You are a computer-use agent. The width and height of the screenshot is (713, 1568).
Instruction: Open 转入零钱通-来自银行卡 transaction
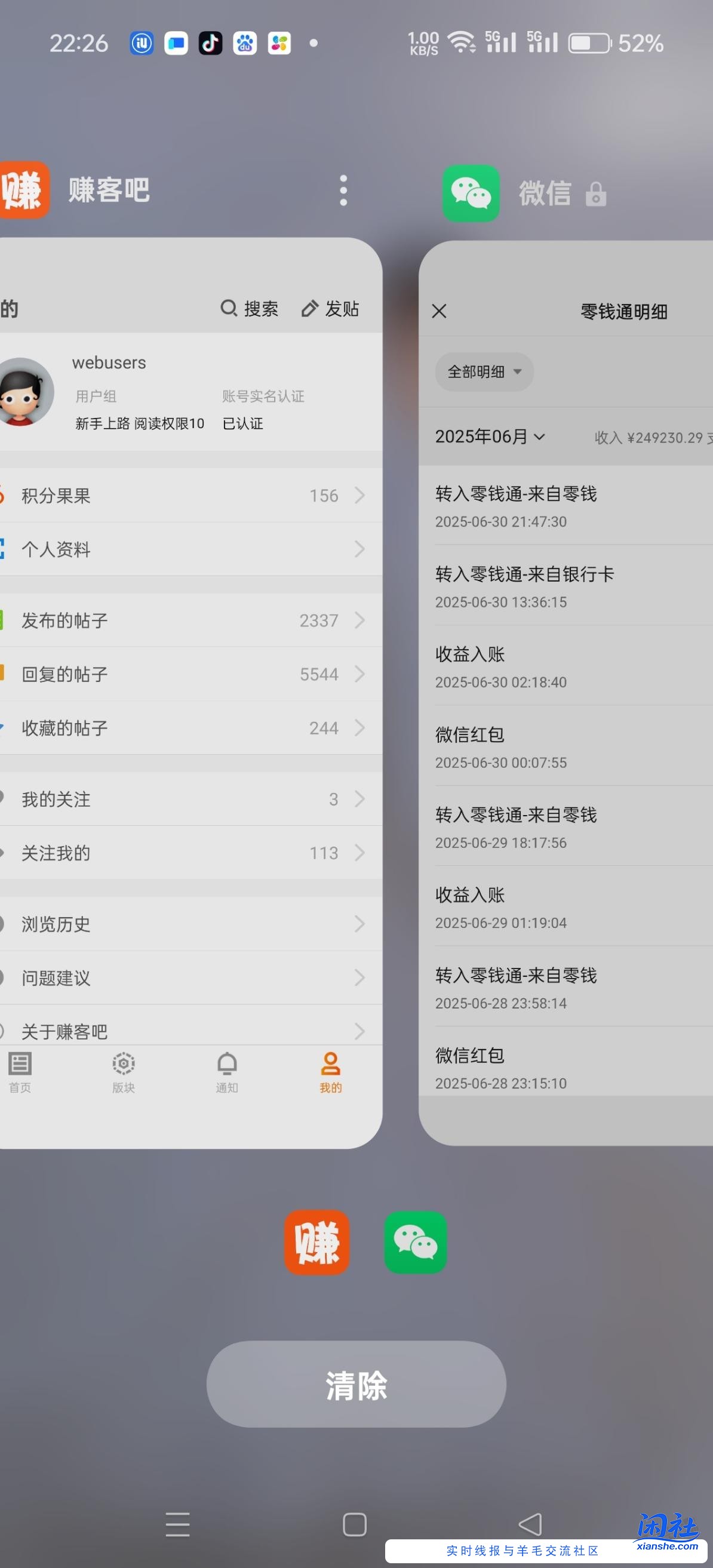tap(566, 586)
